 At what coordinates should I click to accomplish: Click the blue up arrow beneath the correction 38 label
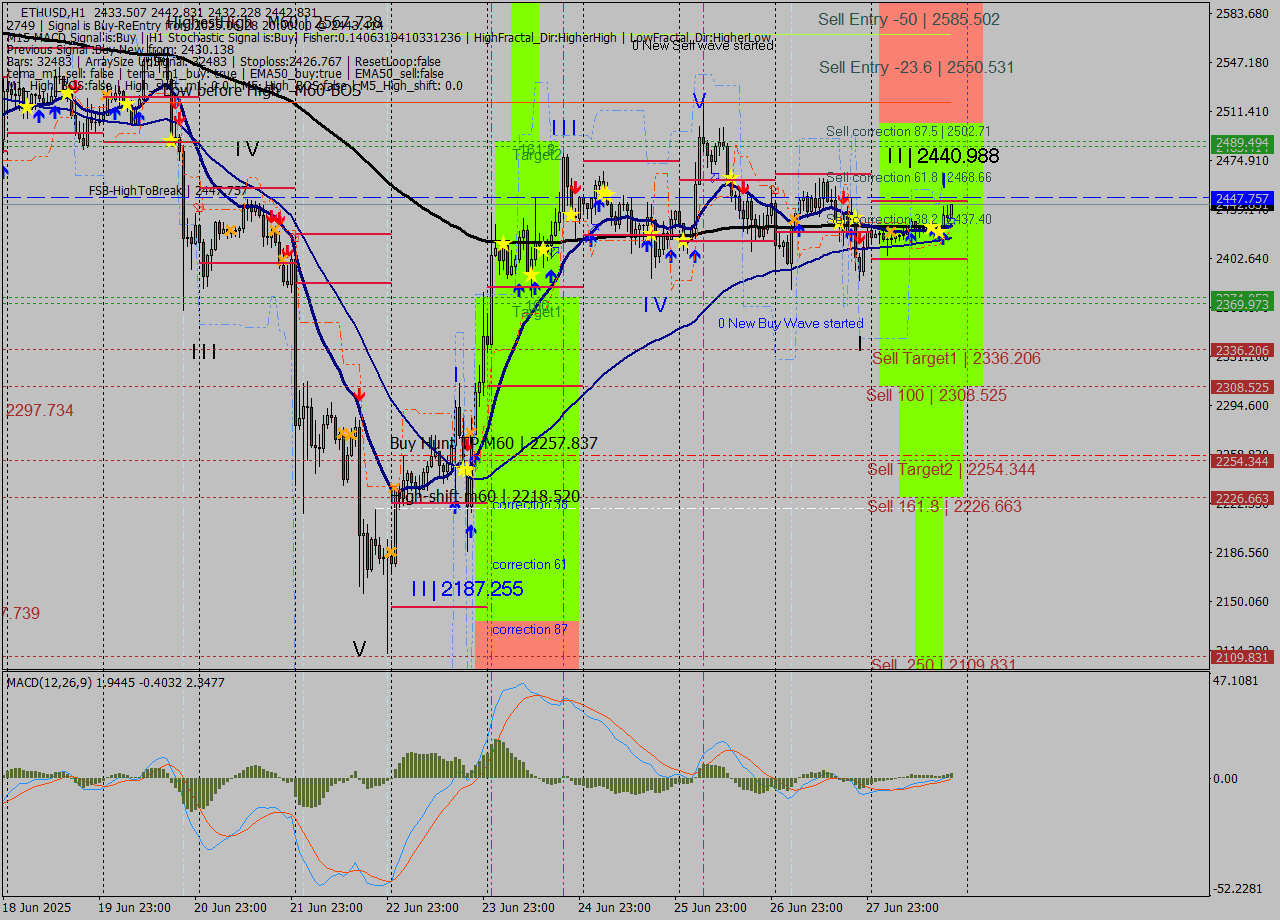[470, 529]
